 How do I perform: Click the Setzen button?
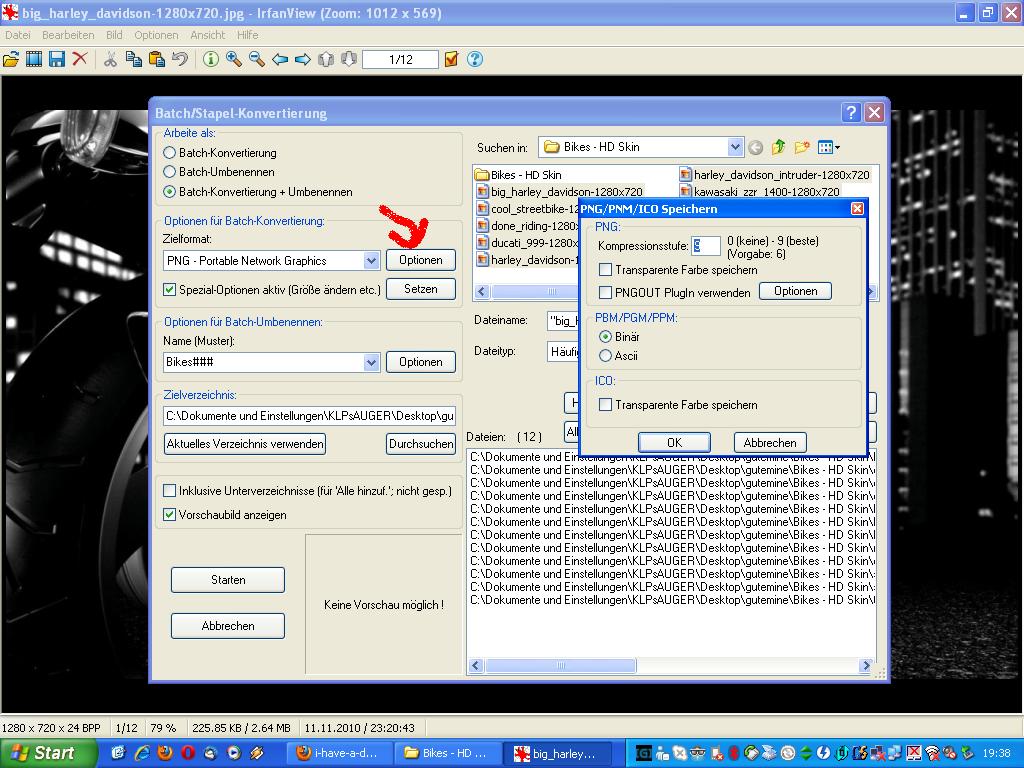(x=421, y=289)
